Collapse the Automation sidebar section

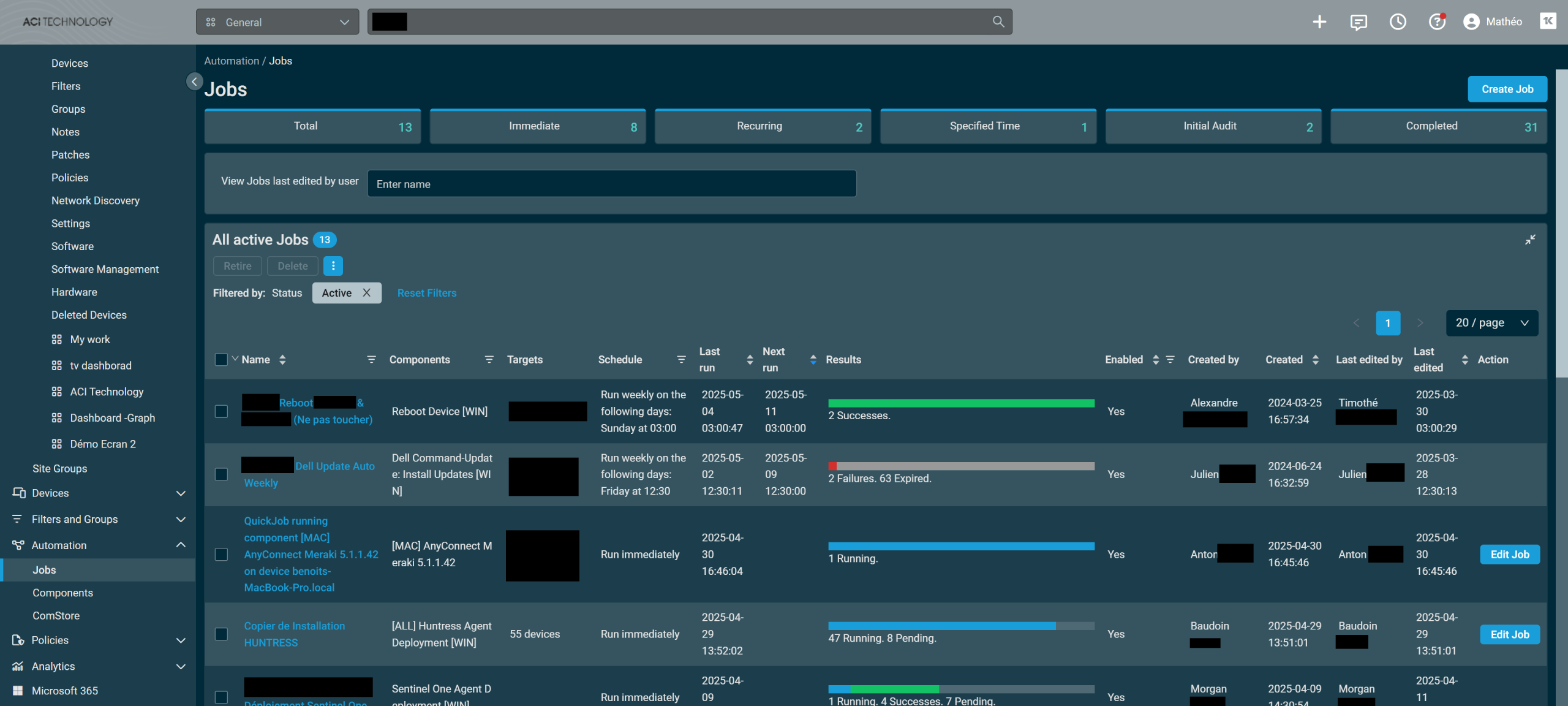(181, 545)
